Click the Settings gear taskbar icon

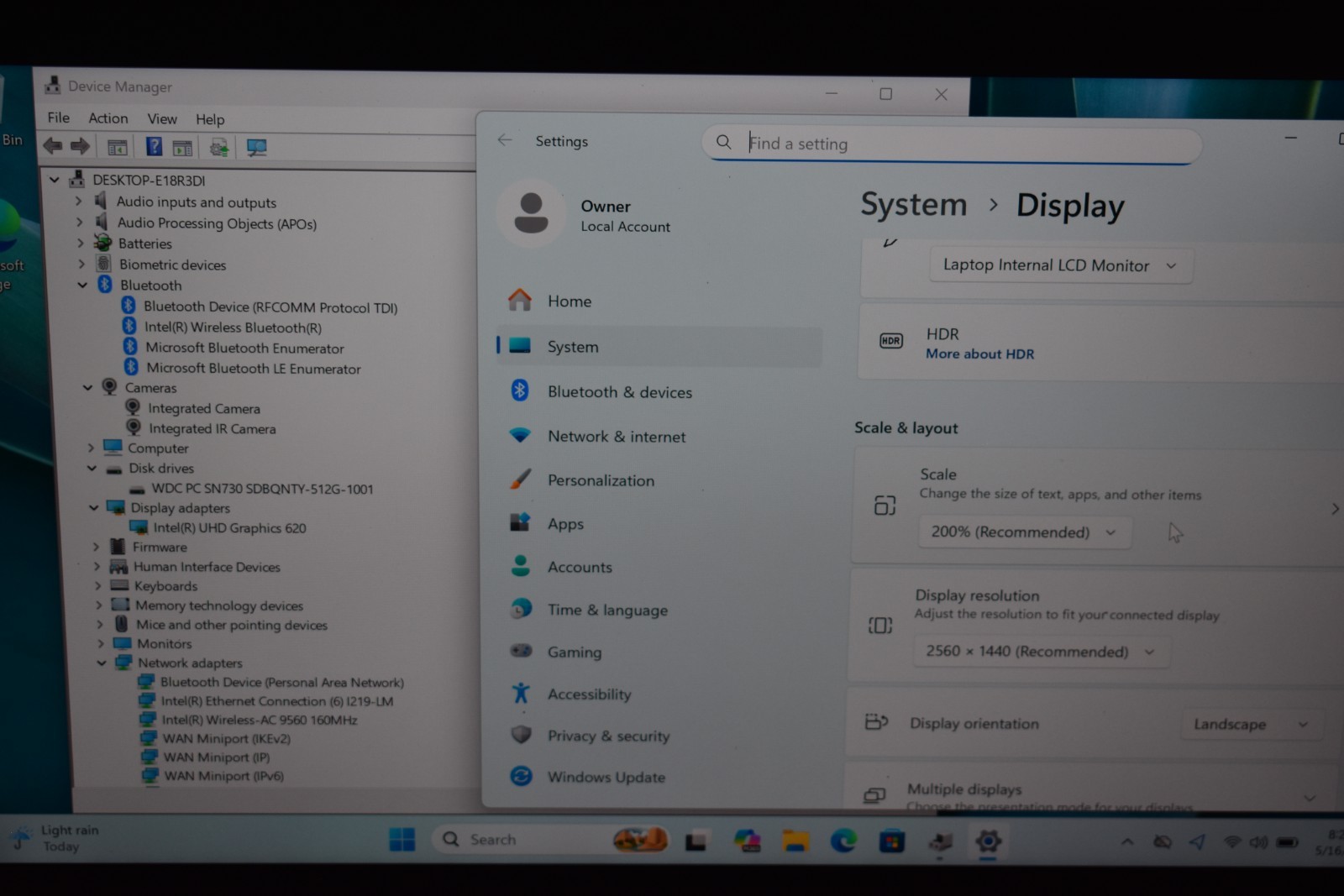click(989, 841)
